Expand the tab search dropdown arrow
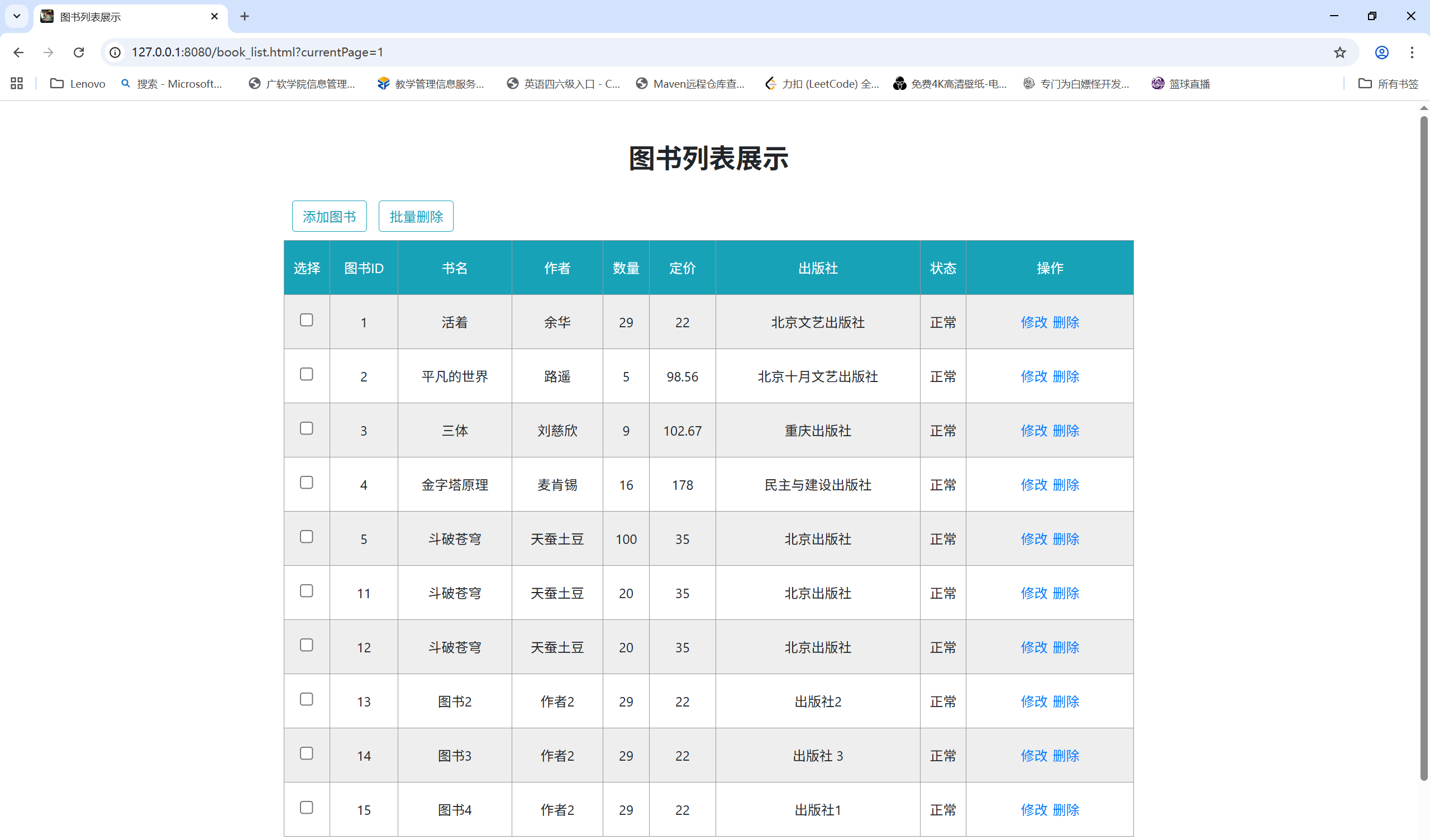 click(x=16, y=16)
